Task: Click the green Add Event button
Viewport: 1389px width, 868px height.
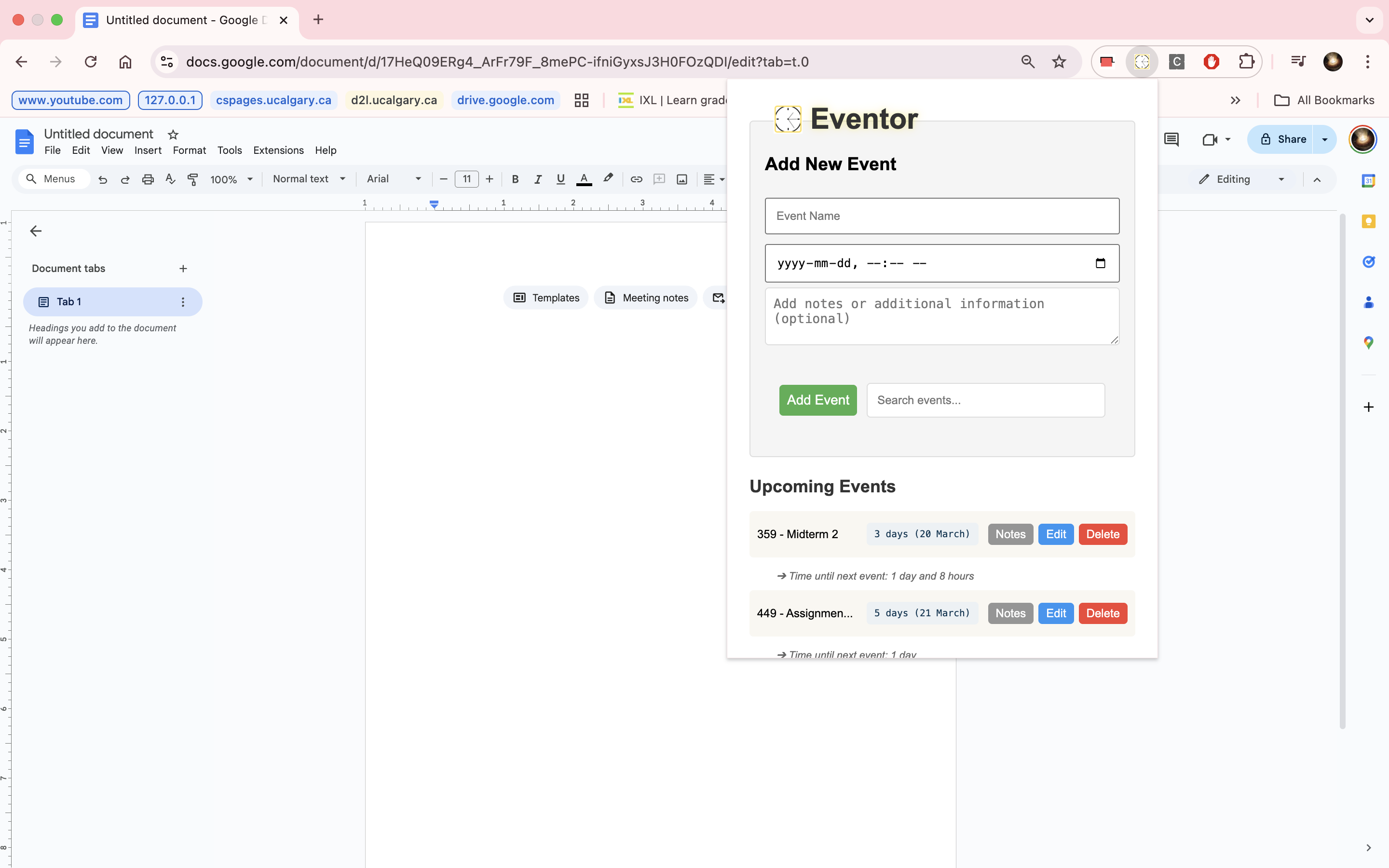Action: (817, 400)
